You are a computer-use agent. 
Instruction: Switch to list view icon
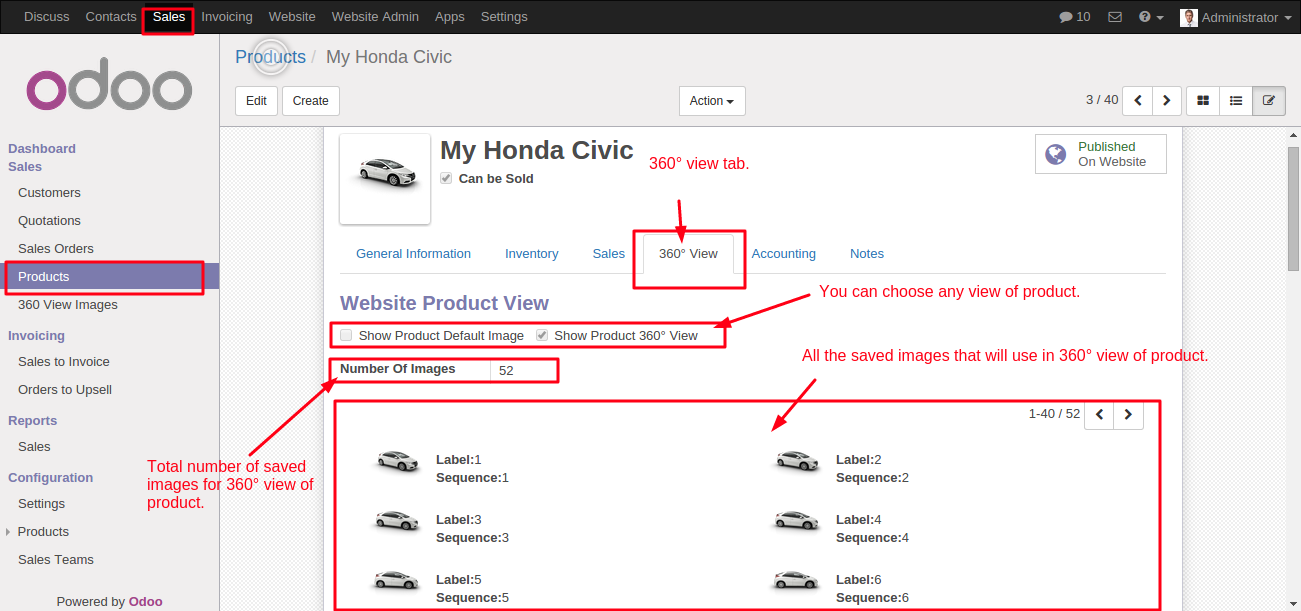1236,101
